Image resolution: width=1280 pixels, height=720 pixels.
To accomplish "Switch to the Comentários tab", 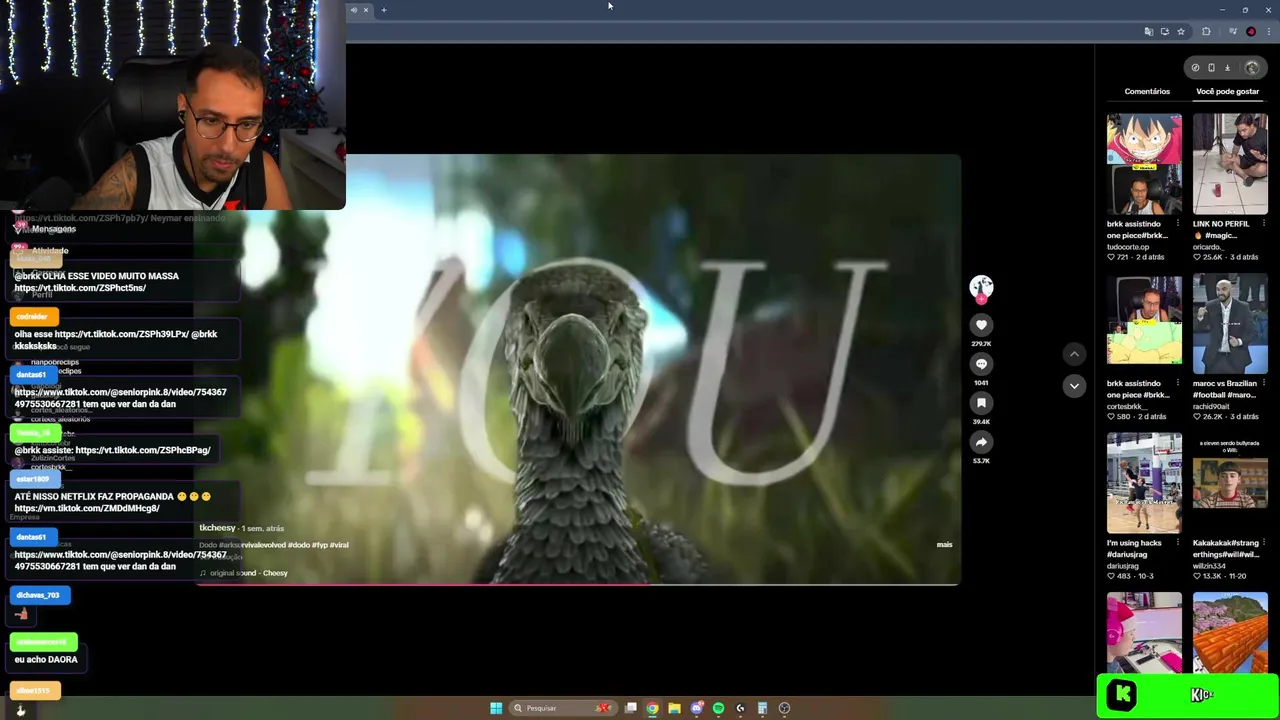I will click(1147, 91).
